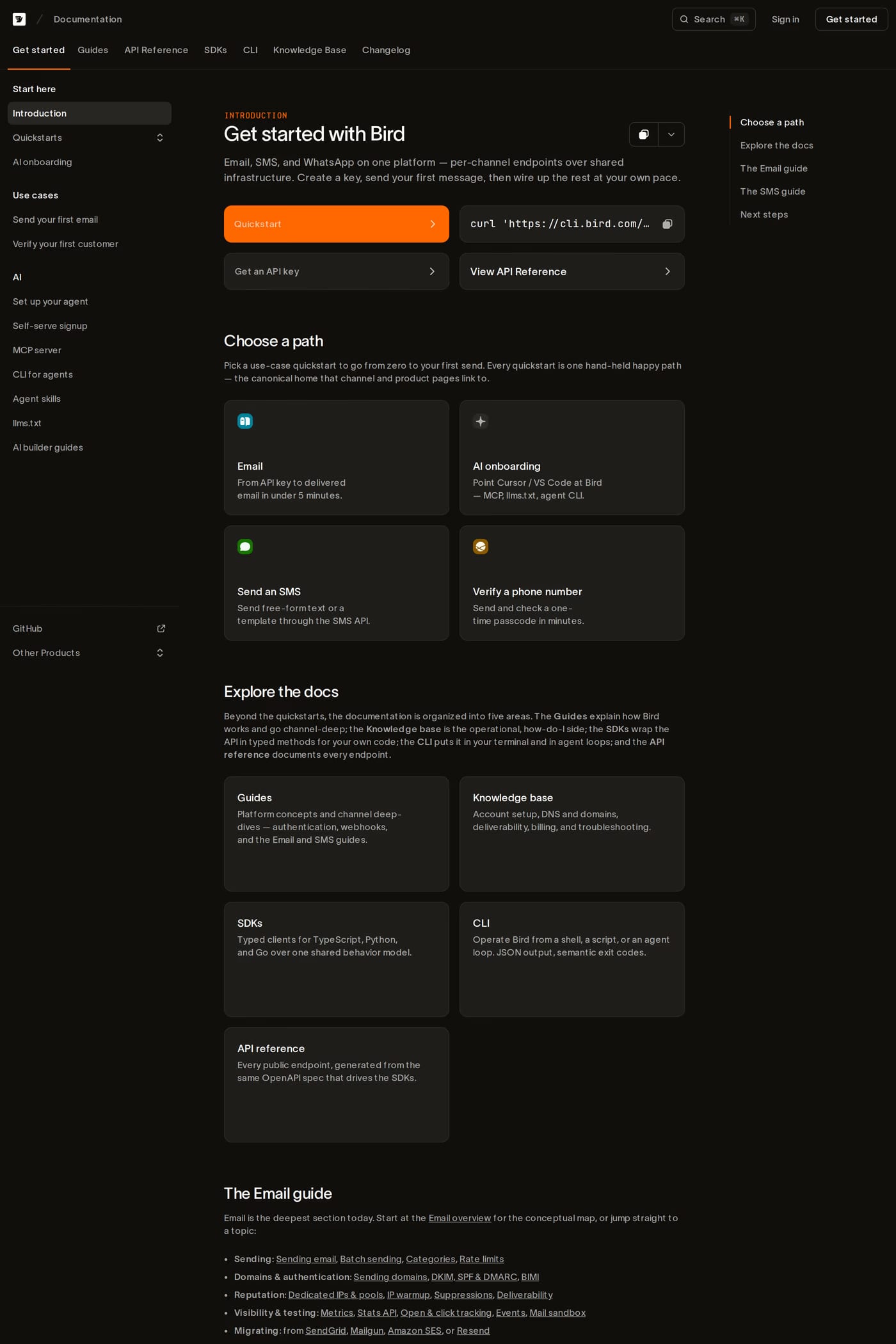The width and height of the screenshot is (896, 1344).
Task: Jump to The Email guide section
Action: (774, 168)
